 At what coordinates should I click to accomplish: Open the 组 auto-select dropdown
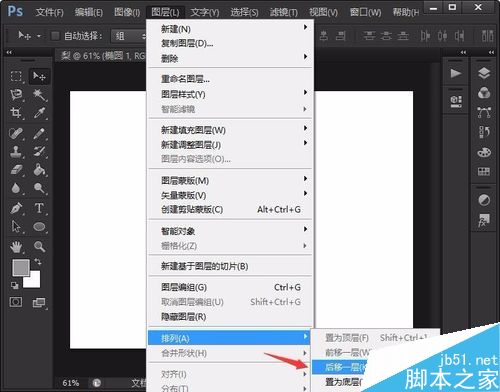pyautogui.click(x=130, y=36)
